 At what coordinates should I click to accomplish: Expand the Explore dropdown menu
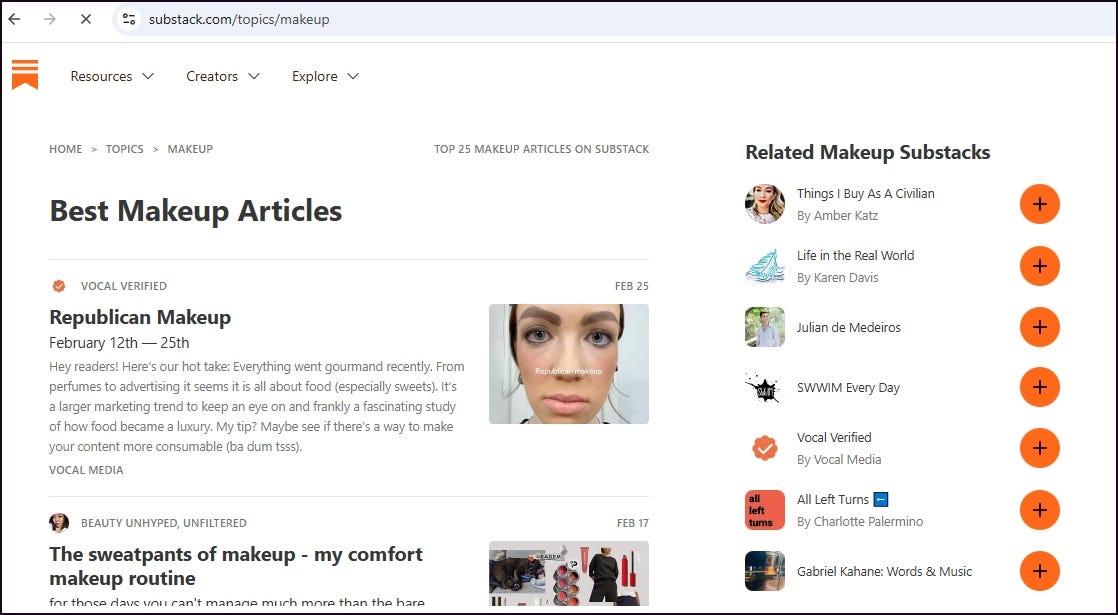click(326, 76)
